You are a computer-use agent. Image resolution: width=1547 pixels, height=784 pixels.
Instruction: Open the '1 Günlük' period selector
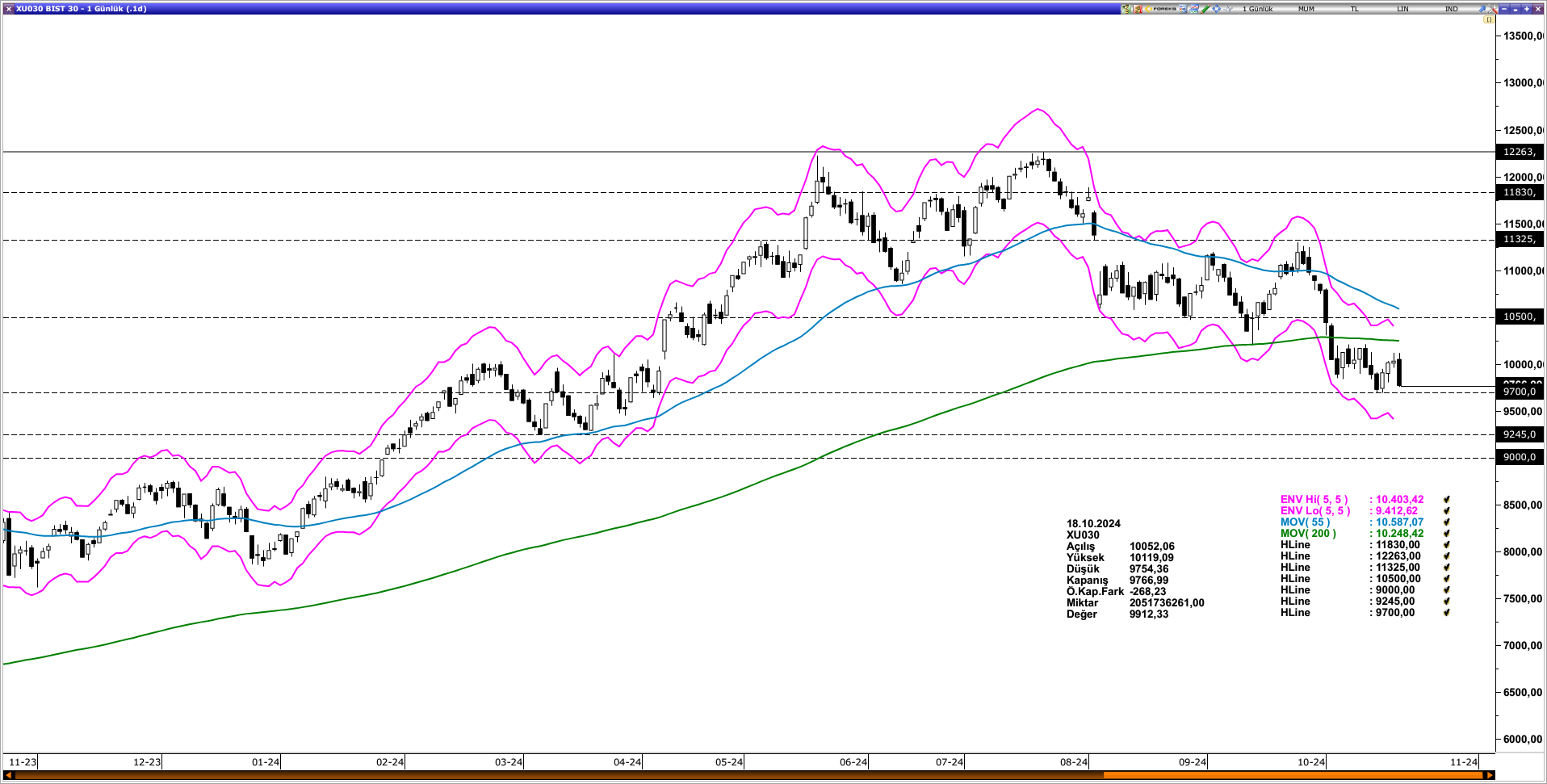[x=1257, y=9]
